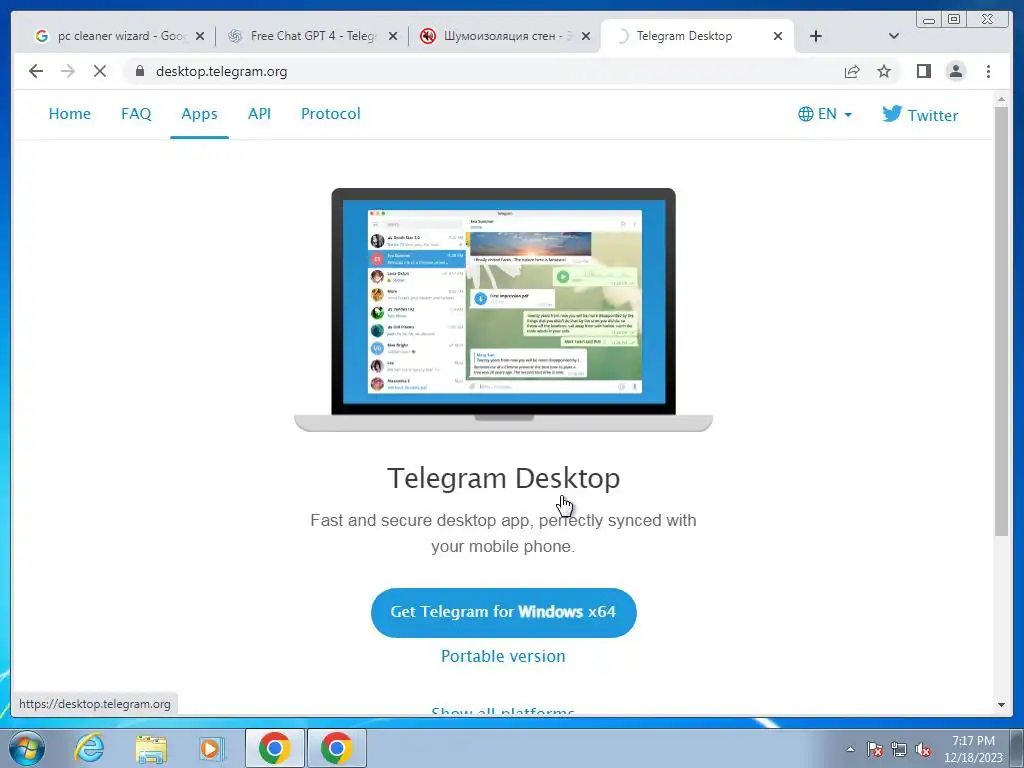Click the vertical scrollbar thumb
This screenshot has height=768, width=1024.
coord(1002,321)
